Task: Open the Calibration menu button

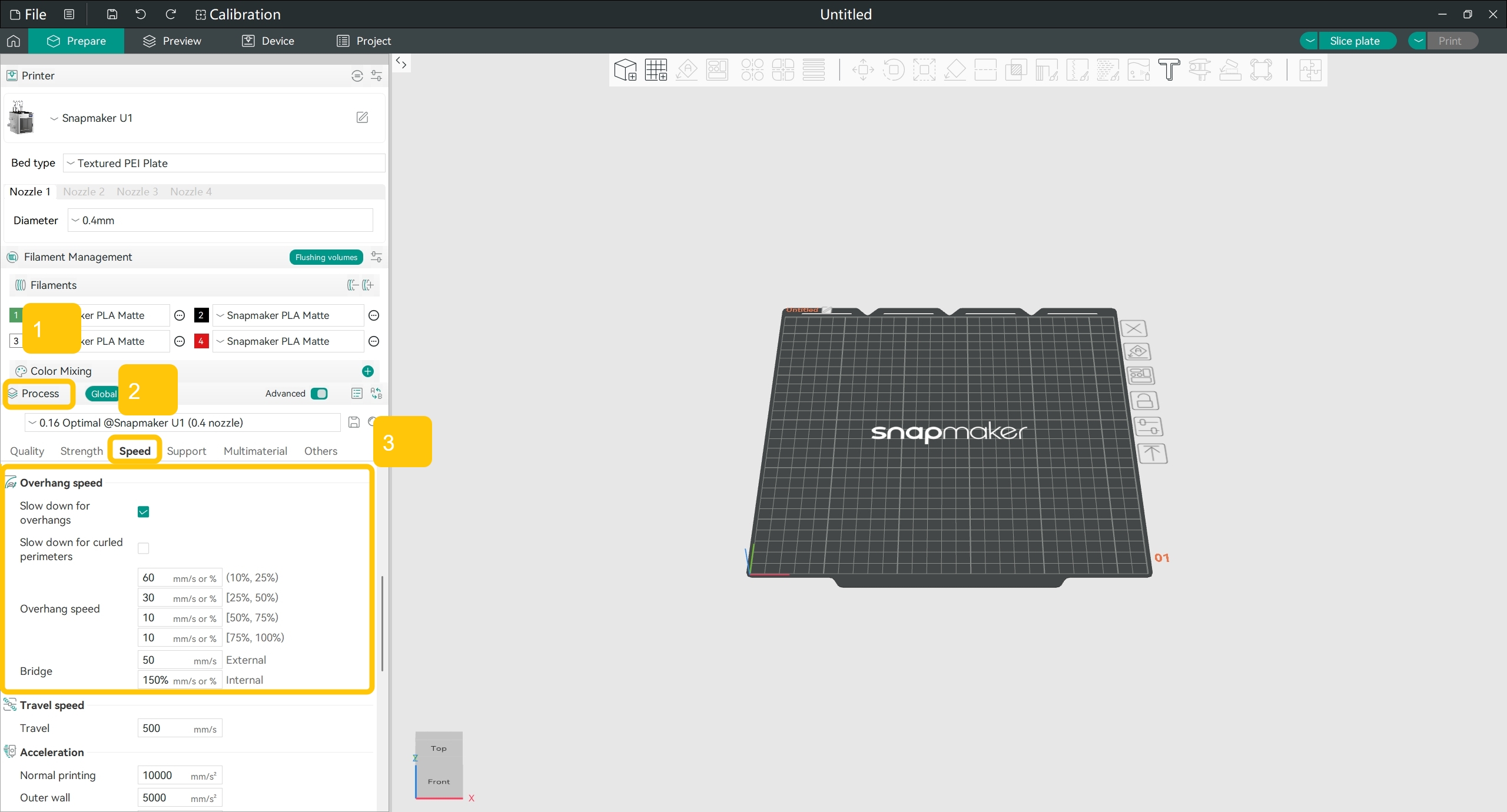Action: coord(238,14)
